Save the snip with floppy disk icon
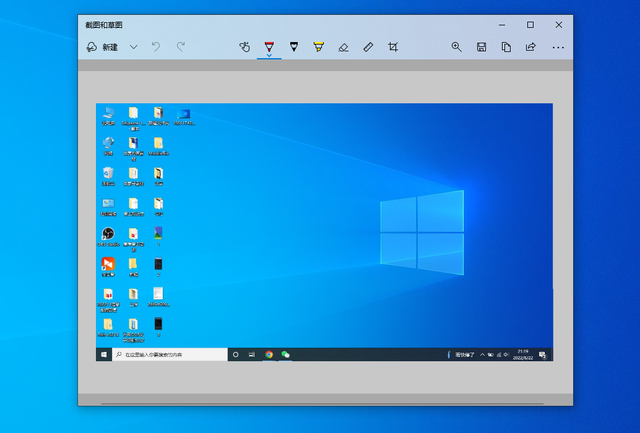 (482, 47)
